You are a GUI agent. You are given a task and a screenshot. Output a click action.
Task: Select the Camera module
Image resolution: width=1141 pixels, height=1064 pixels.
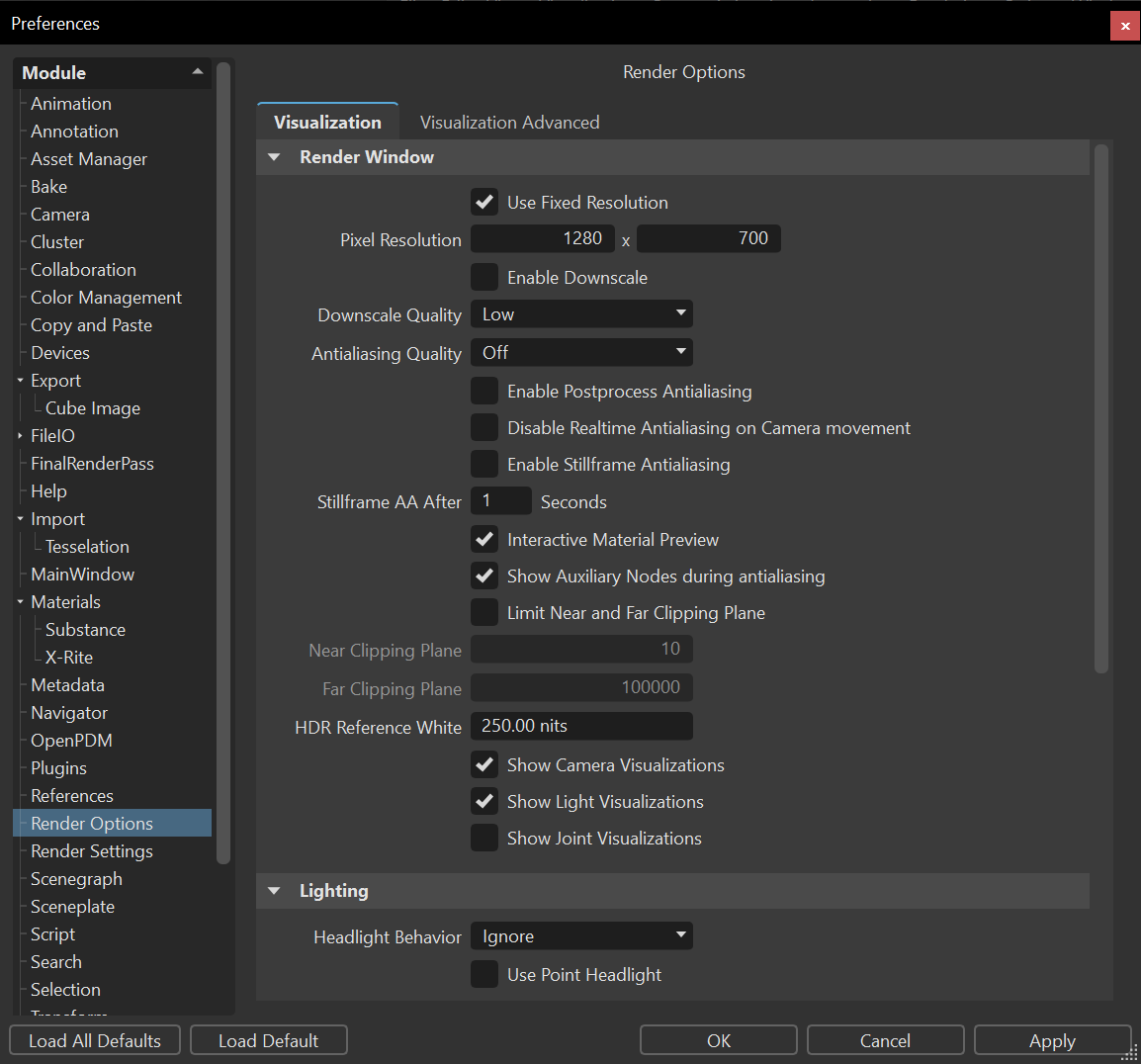click(59, 214)
